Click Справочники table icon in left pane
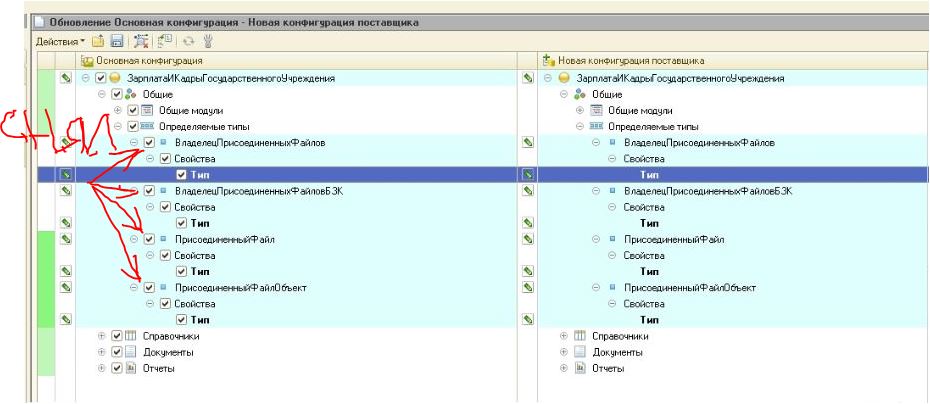 point(131,336)
